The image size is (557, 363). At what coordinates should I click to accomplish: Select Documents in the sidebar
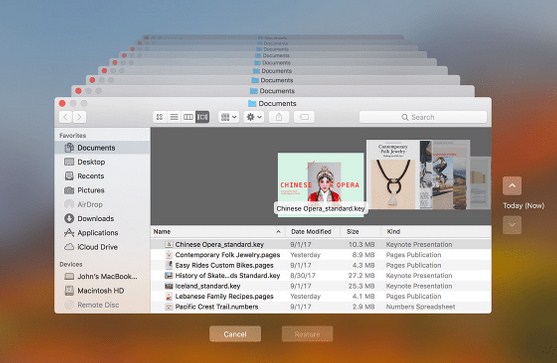102,148
